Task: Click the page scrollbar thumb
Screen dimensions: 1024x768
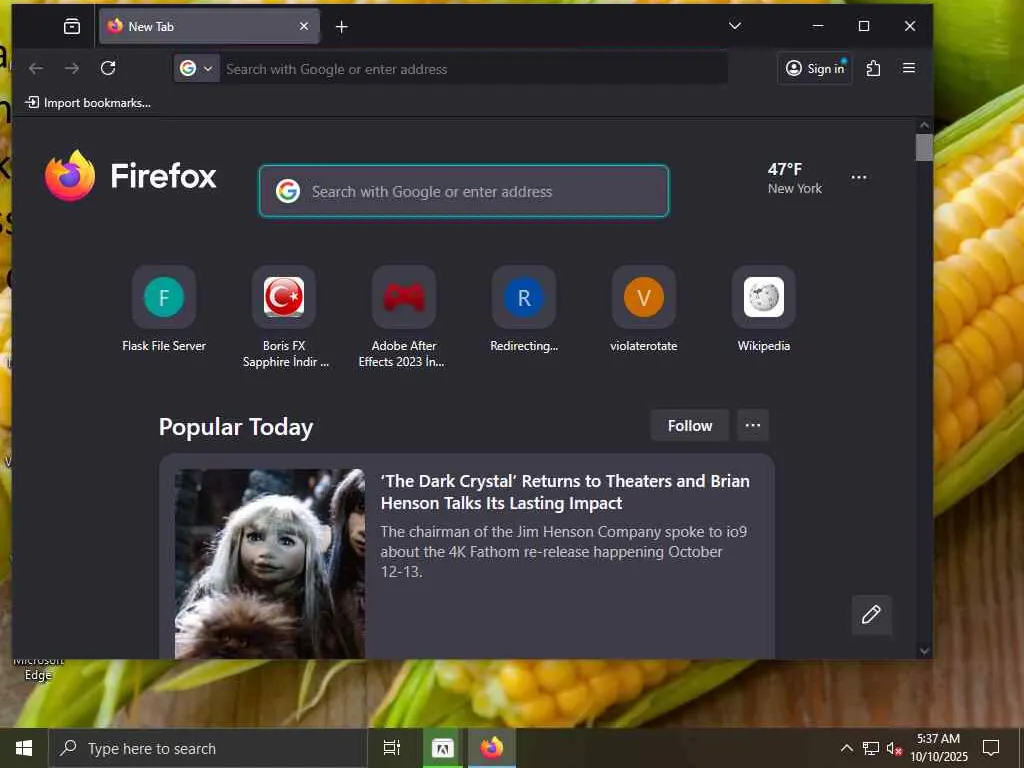Action: pyautogui.click(x=924, y=148)
